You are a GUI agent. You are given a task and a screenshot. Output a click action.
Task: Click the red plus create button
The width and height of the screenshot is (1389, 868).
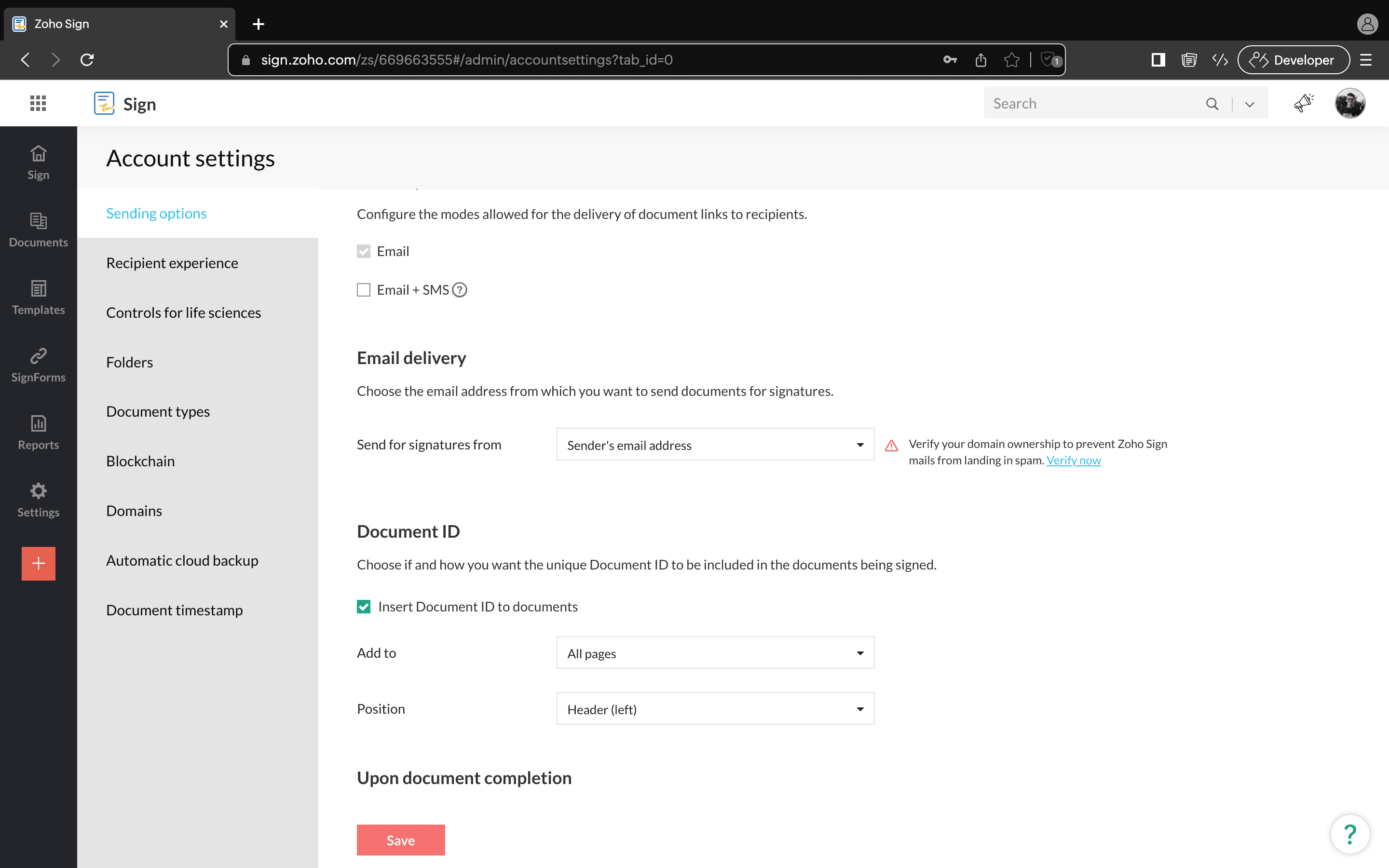tap(39, 563)
